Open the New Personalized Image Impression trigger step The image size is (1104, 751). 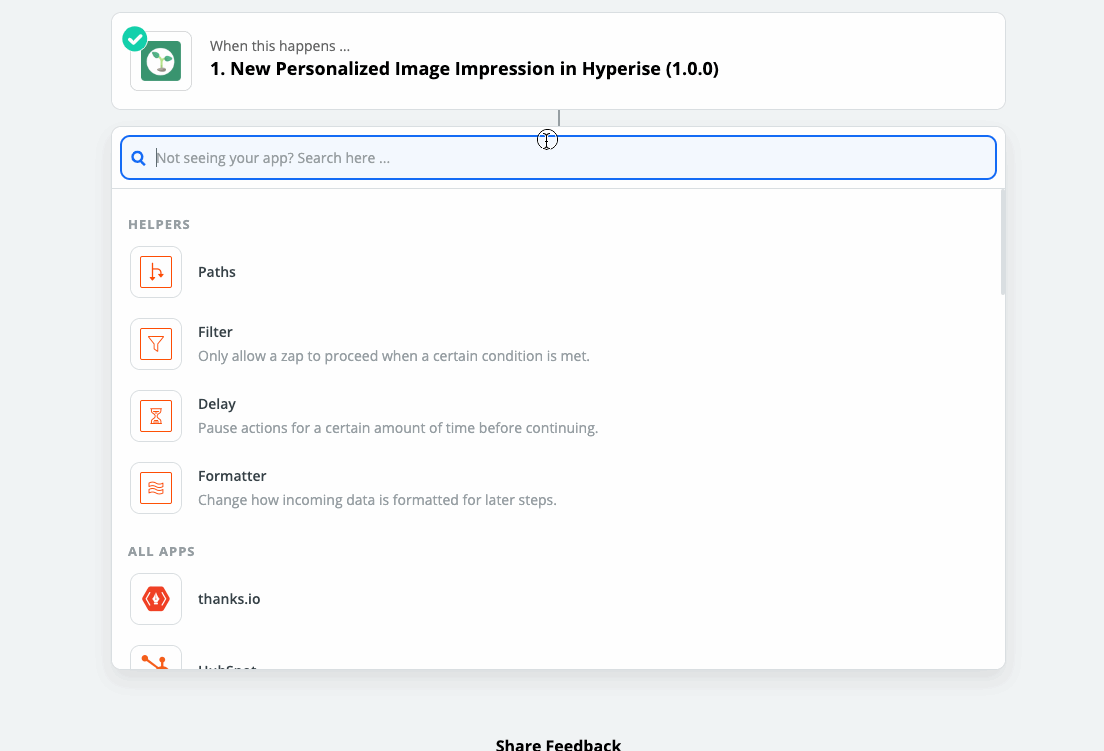[558, 61]
